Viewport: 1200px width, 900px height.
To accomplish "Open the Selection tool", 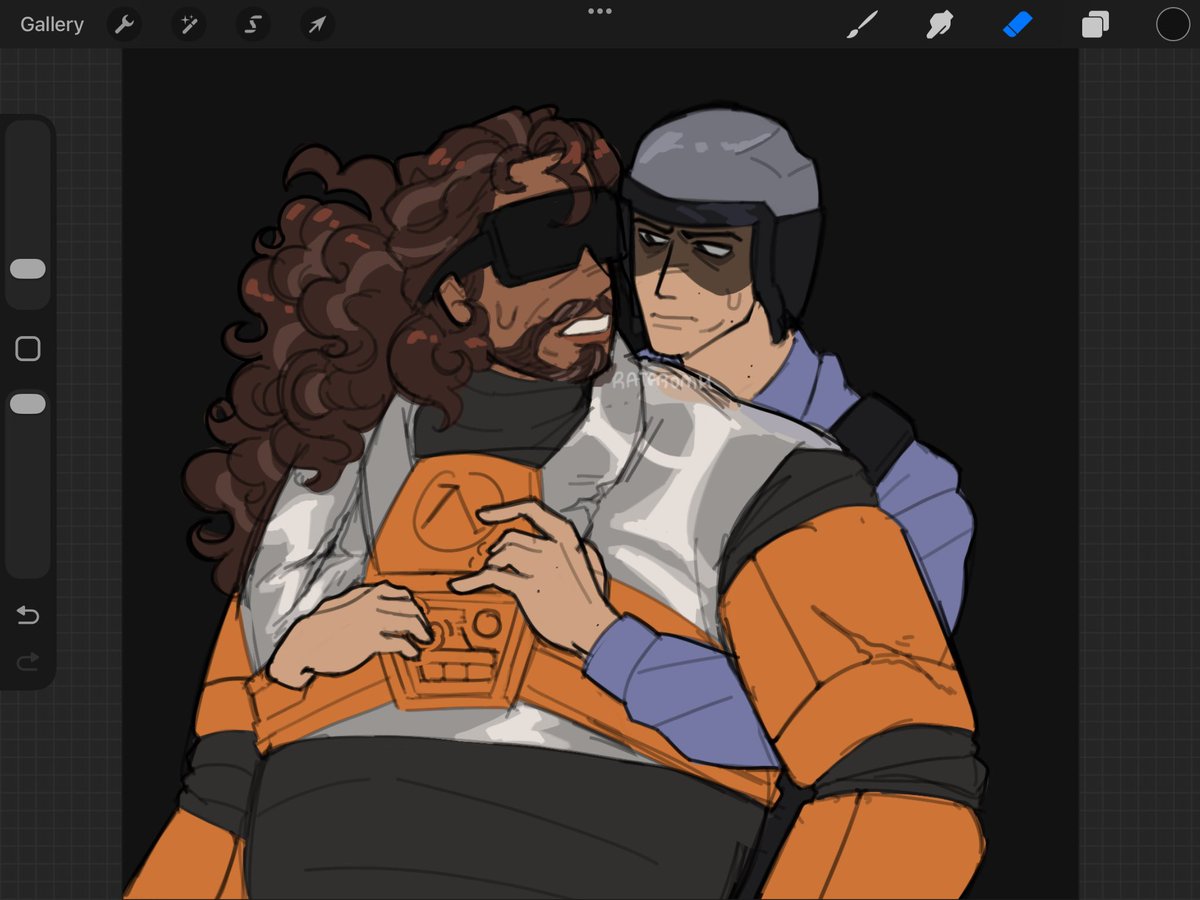I will [x=253, y=25].
